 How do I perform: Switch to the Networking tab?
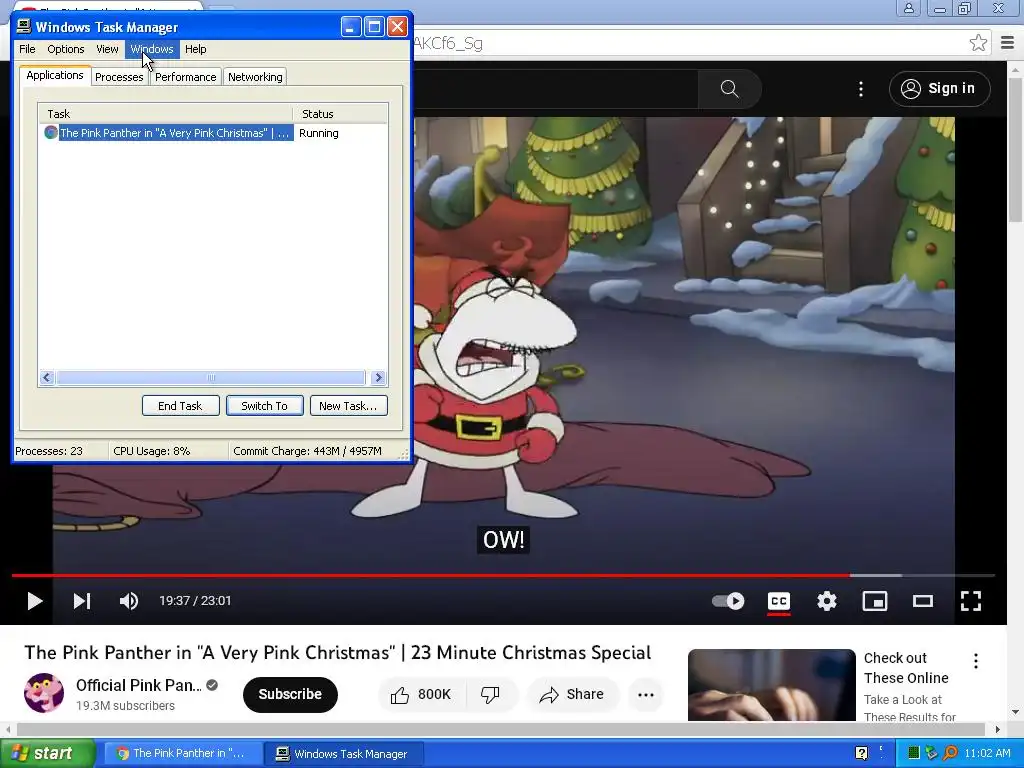255,77
